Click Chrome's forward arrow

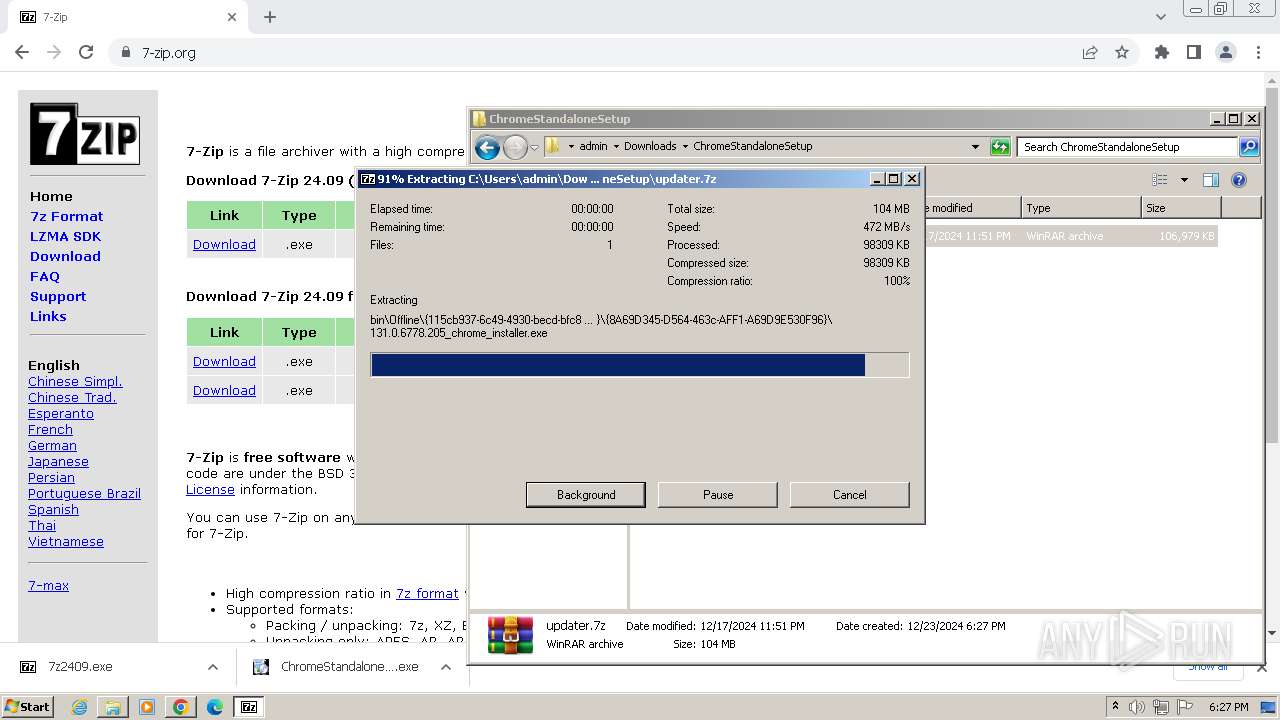pyautogui.click(x=54, y=53)
